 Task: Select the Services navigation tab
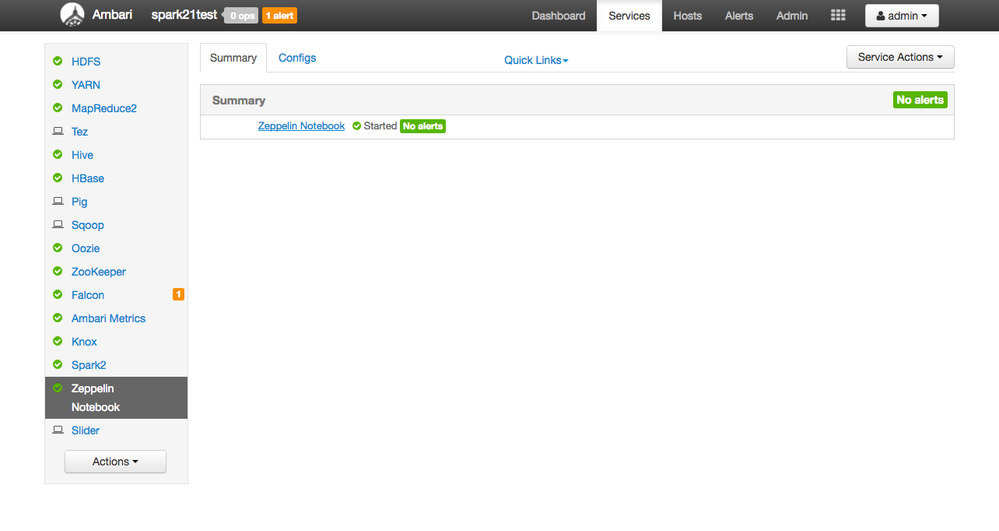pos(629,15)
